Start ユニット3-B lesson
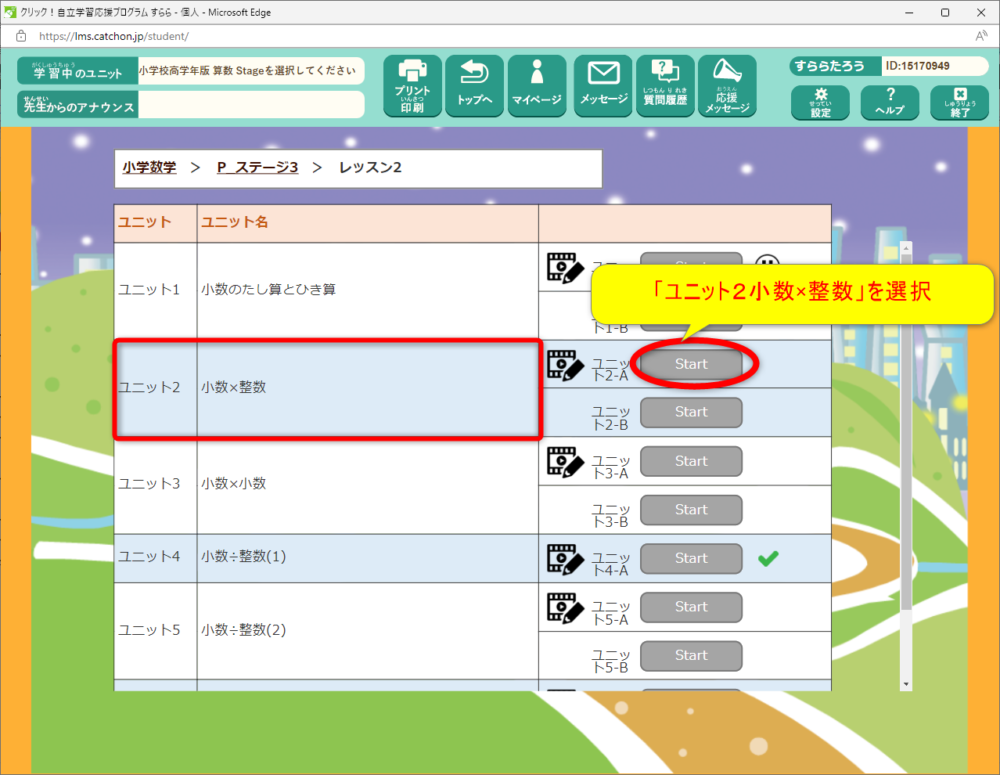This screenshot has height=775, width=1000. click(x=691, y=510)
